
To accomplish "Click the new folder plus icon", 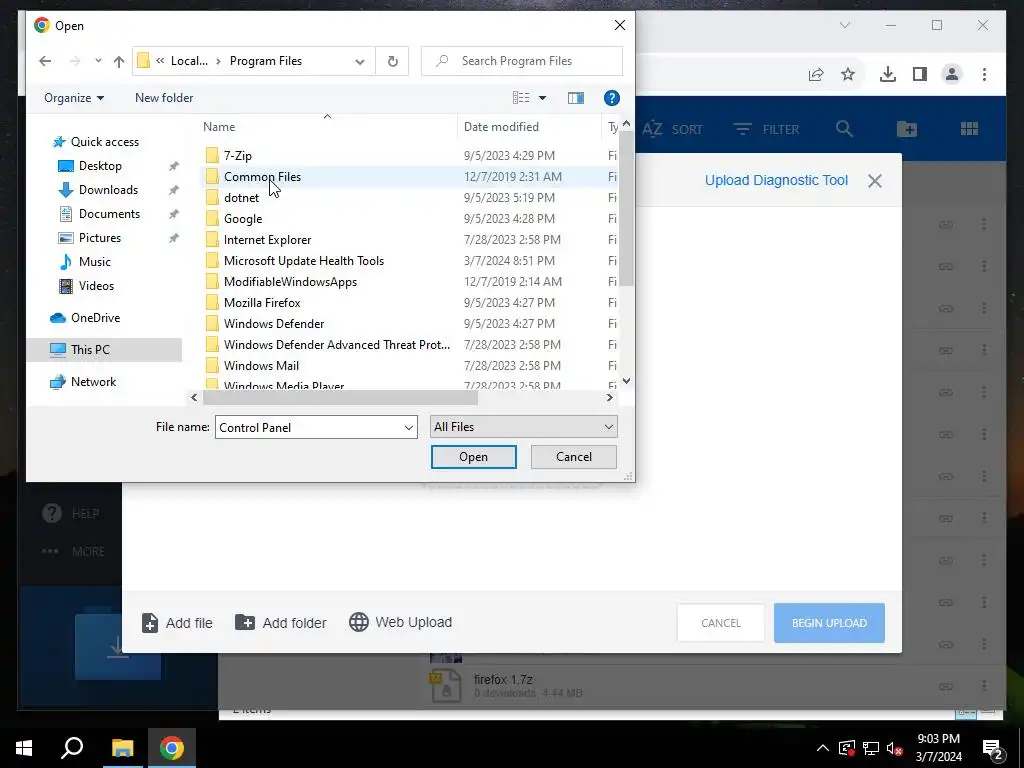I will pyautogui.click(x=906, y=129).
